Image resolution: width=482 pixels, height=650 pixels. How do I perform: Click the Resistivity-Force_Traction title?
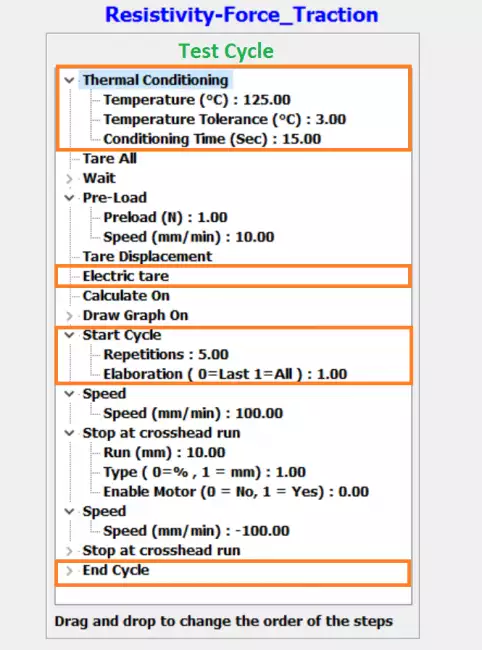click(x=242, y=15)
